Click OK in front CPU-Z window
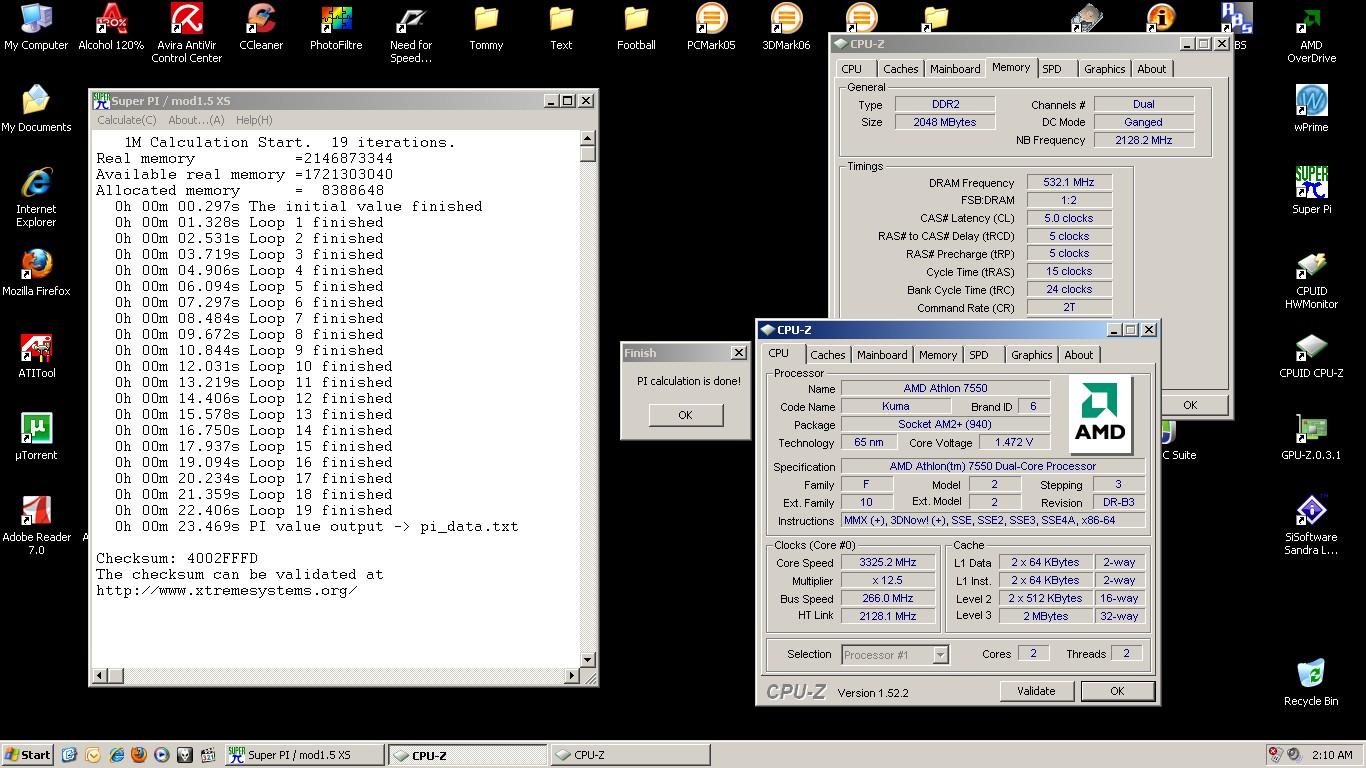The image size is (1366, 768). click(1117, 691)
